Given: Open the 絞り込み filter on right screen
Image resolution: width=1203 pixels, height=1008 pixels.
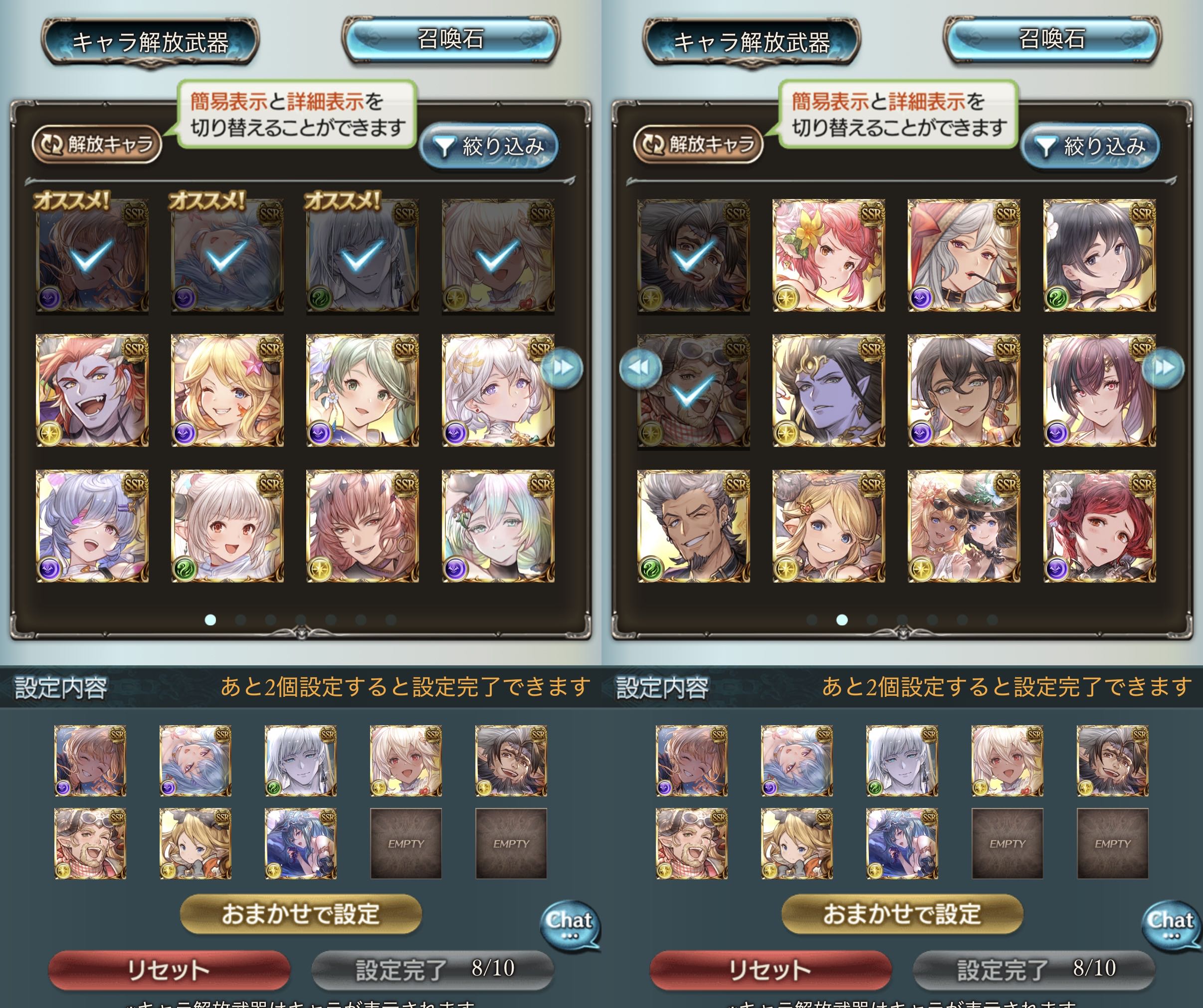Looking at the screenshot, I should coord(1090,147).
